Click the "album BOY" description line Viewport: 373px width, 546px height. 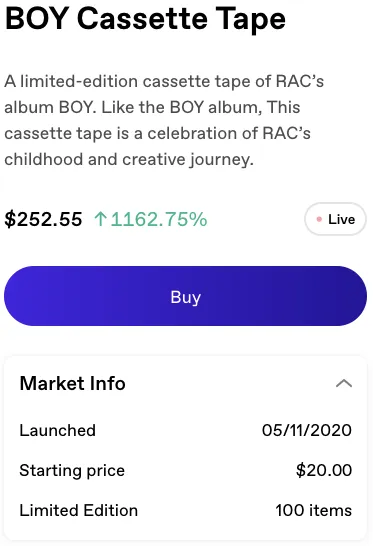pos(152,107)
